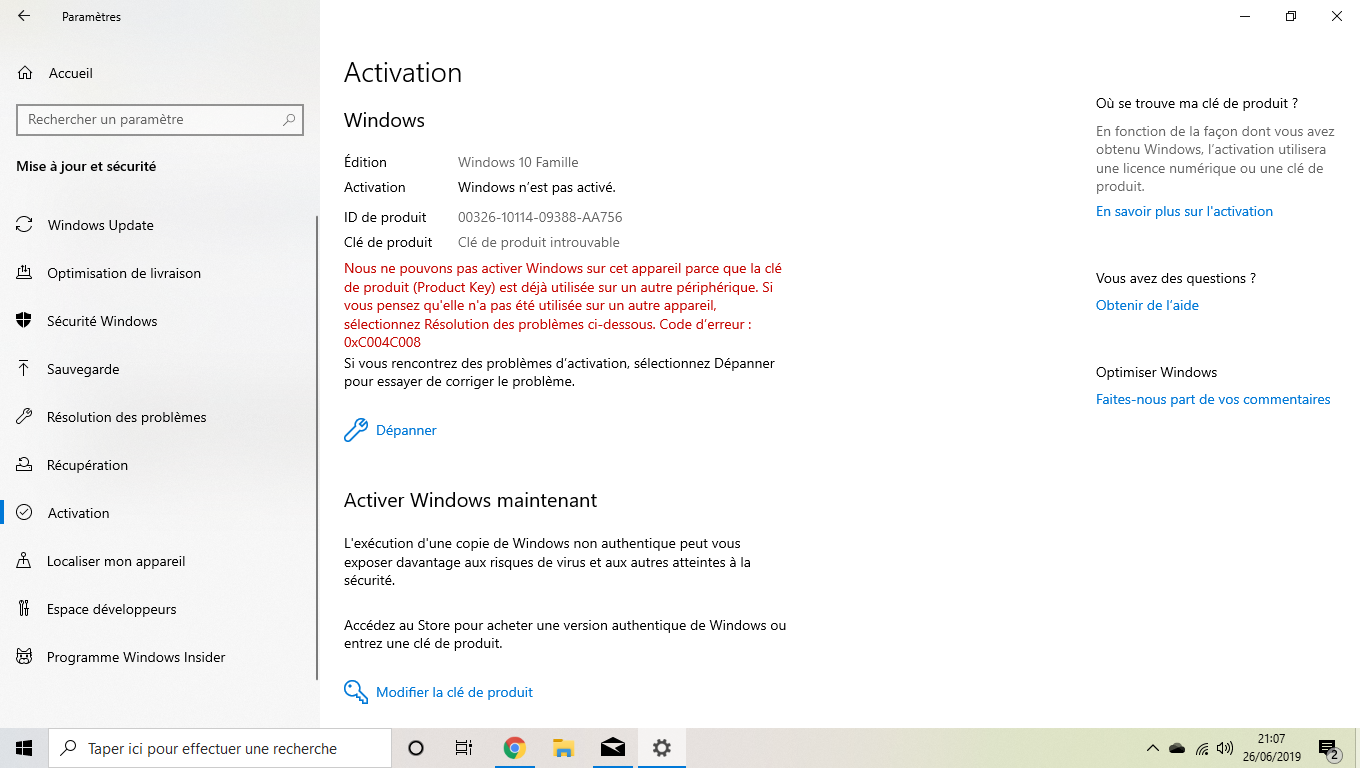Click the Sauvegarde upload arrow icon

point(24,369)
